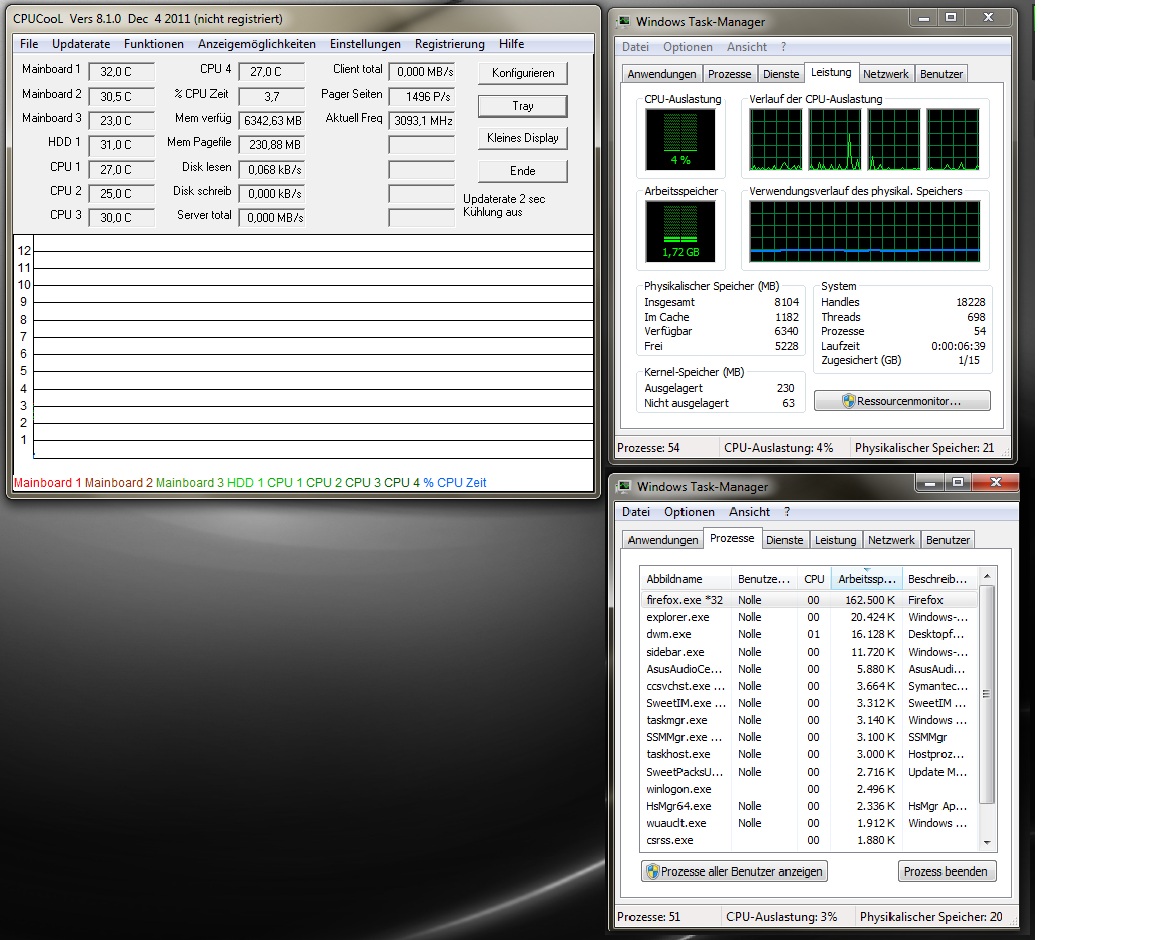The image size is (1152, 940).
Task: Select the csrss.exe process row
Action: click(809, 840)
